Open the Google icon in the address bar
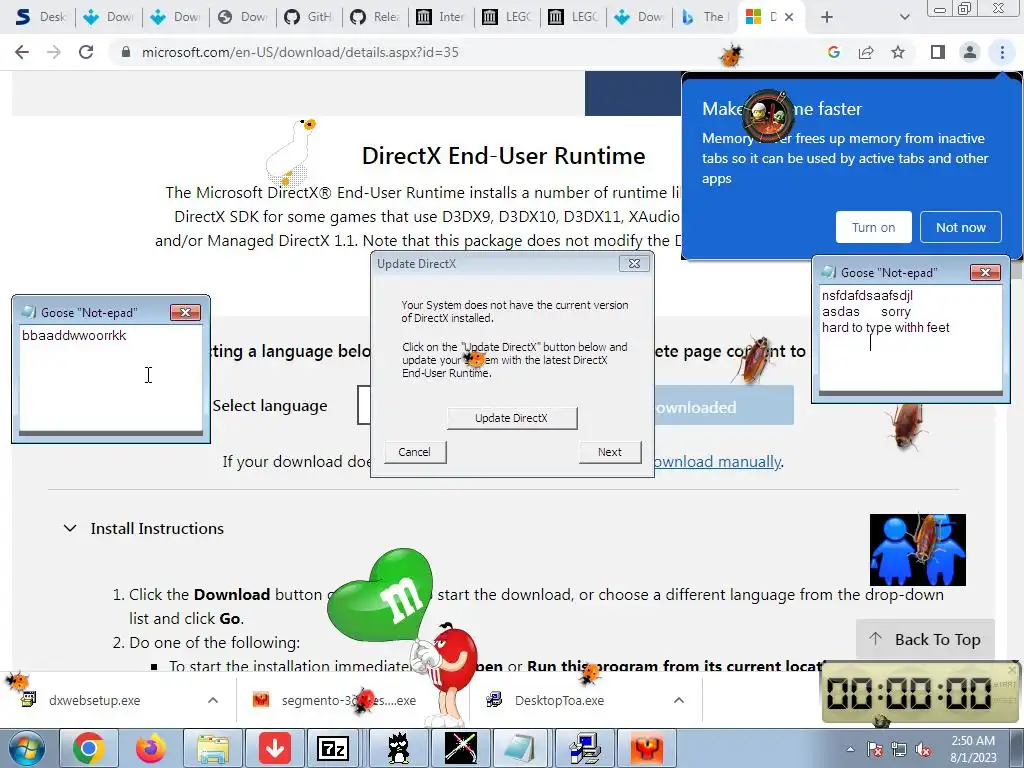The image size is (1024, 768). 833,52
